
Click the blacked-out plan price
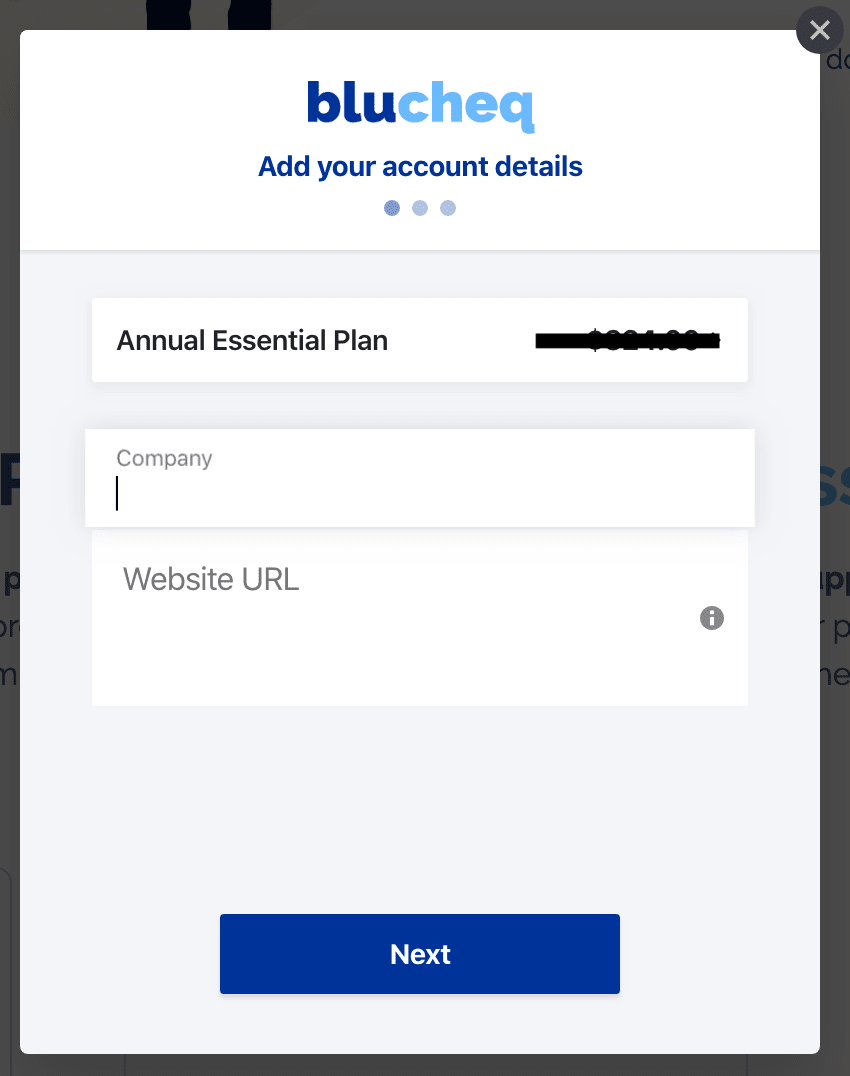coord(628,341)
